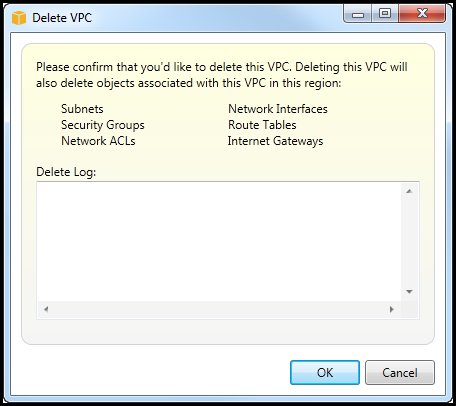This screenshot has height=406, width=456.
Task: Click inside the empty Delete Log text area
Action: (x=219, y=242)
